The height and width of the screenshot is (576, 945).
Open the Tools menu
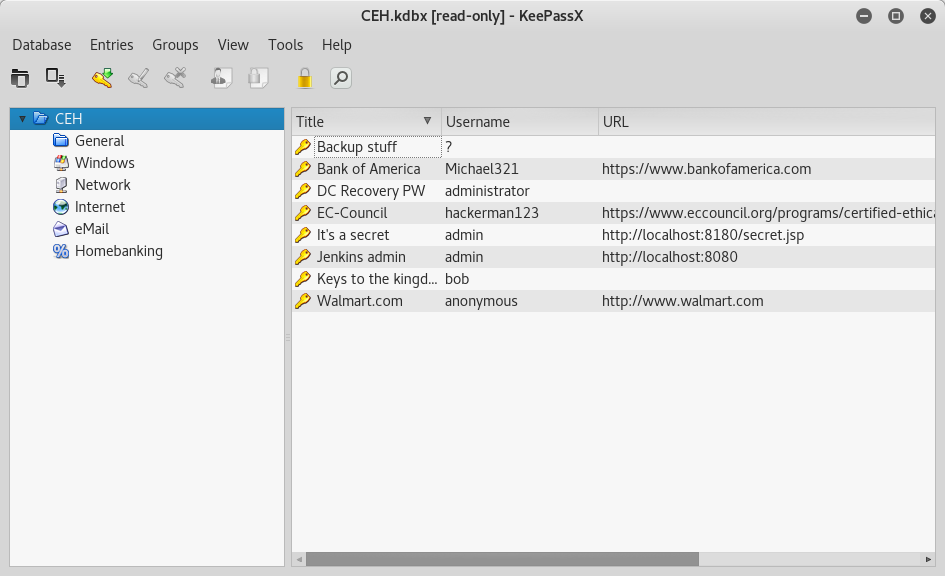pos(285,45)
